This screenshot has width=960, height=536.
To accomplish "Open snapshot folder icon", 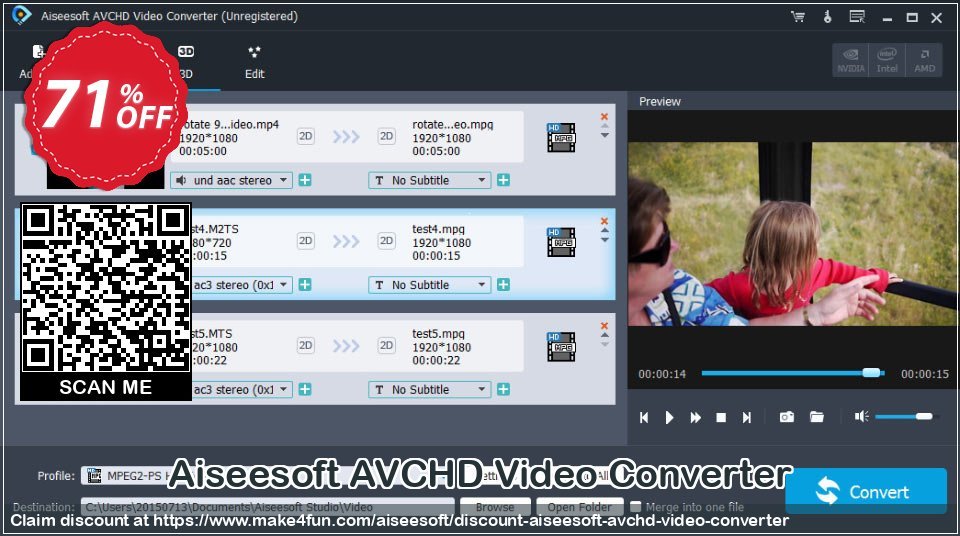I will point(817,417).
